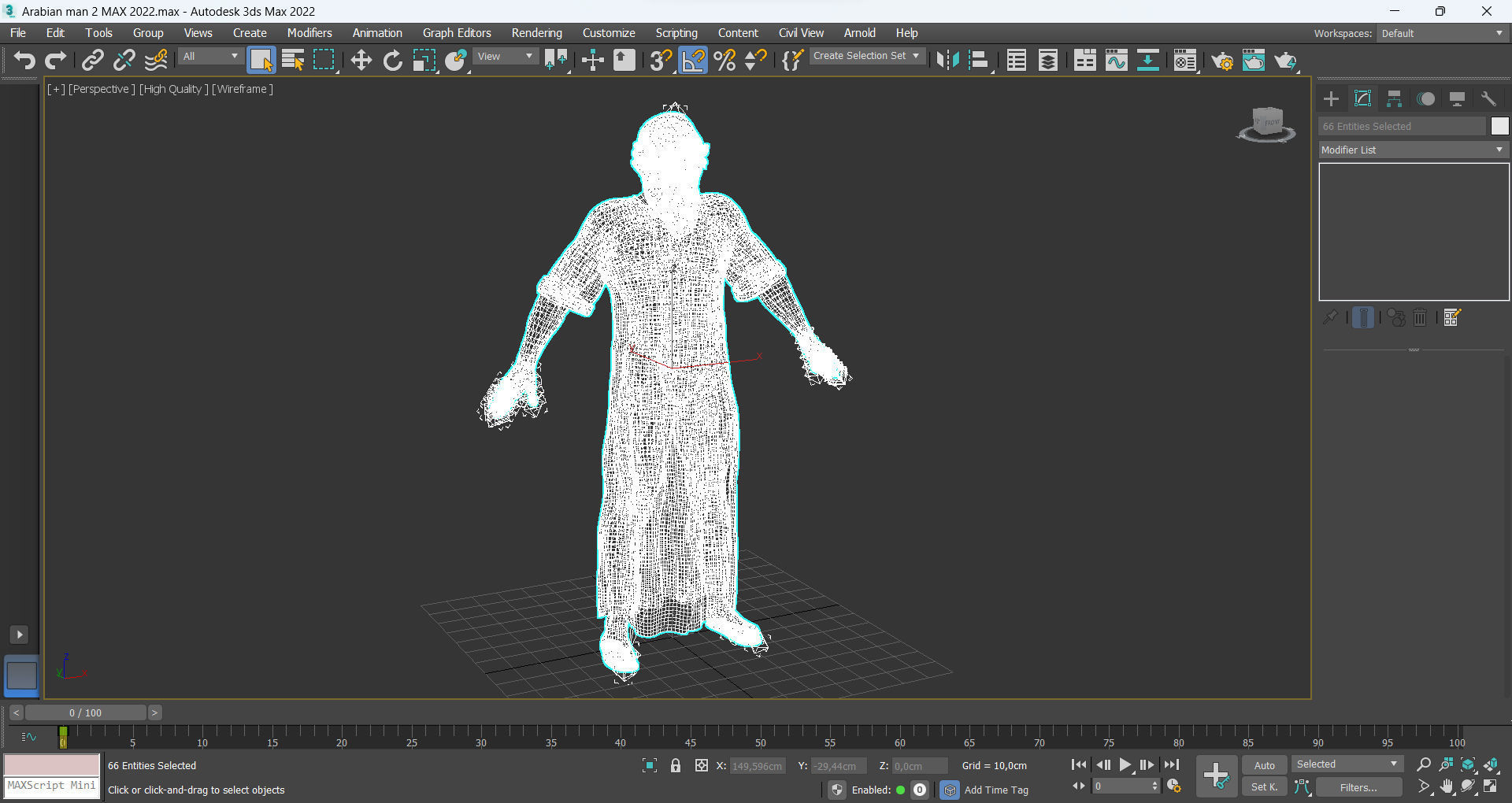The width and height of the screenshot is (1512, 803).
Task: Activate Select and Move tool
Action: 361,60
